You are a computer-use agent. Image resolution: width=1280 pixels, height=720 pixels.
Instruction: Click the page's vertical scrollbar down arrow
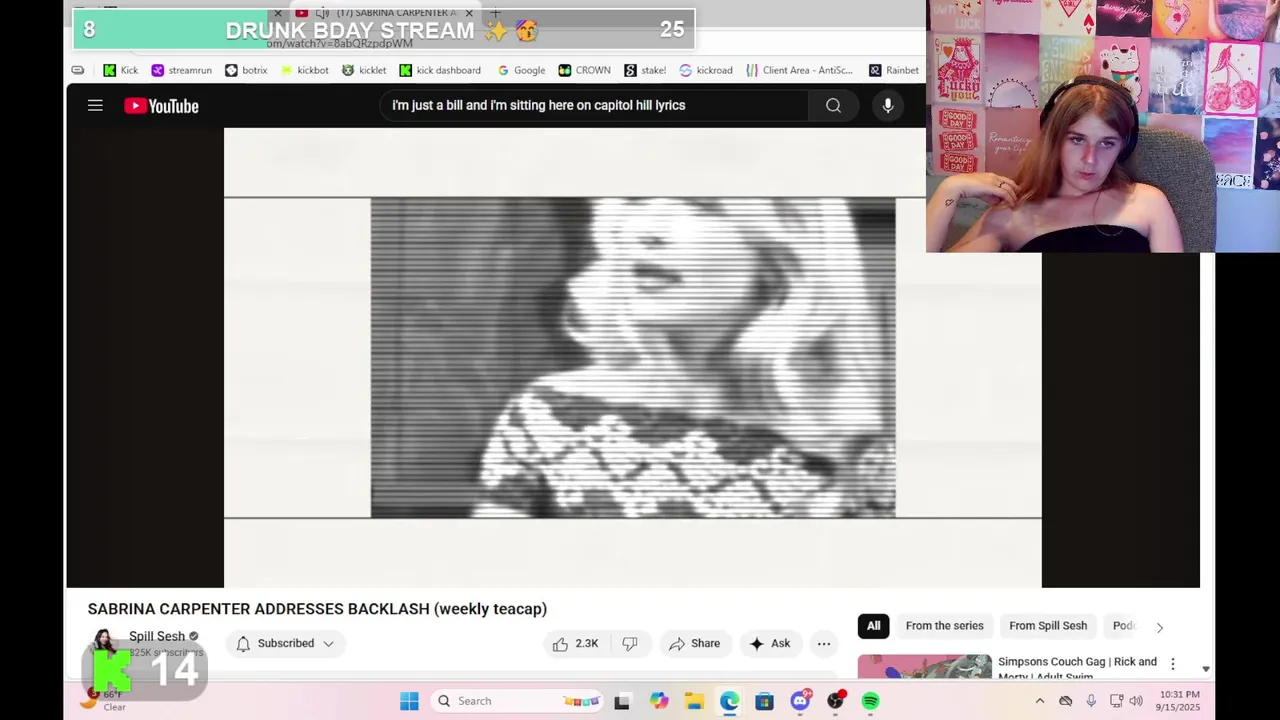tap(1206, 669)
